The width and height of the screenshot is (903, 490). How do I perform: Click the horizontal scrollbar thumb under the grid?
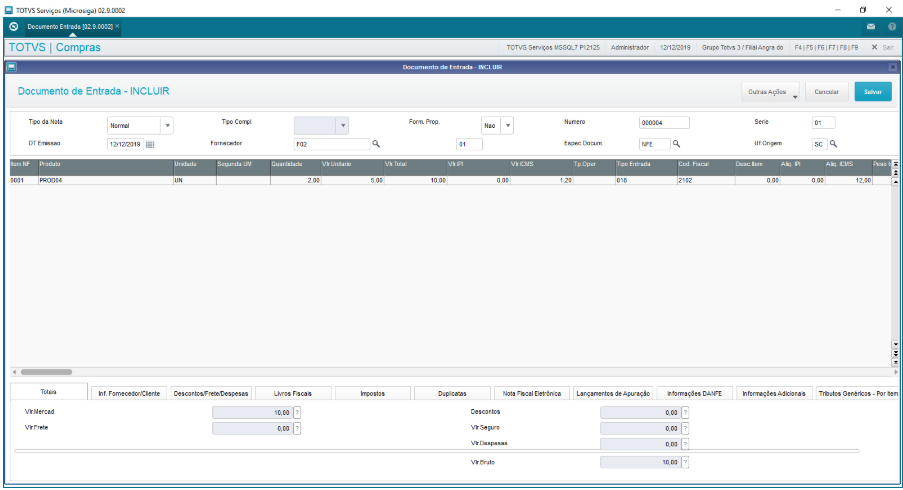47,372
